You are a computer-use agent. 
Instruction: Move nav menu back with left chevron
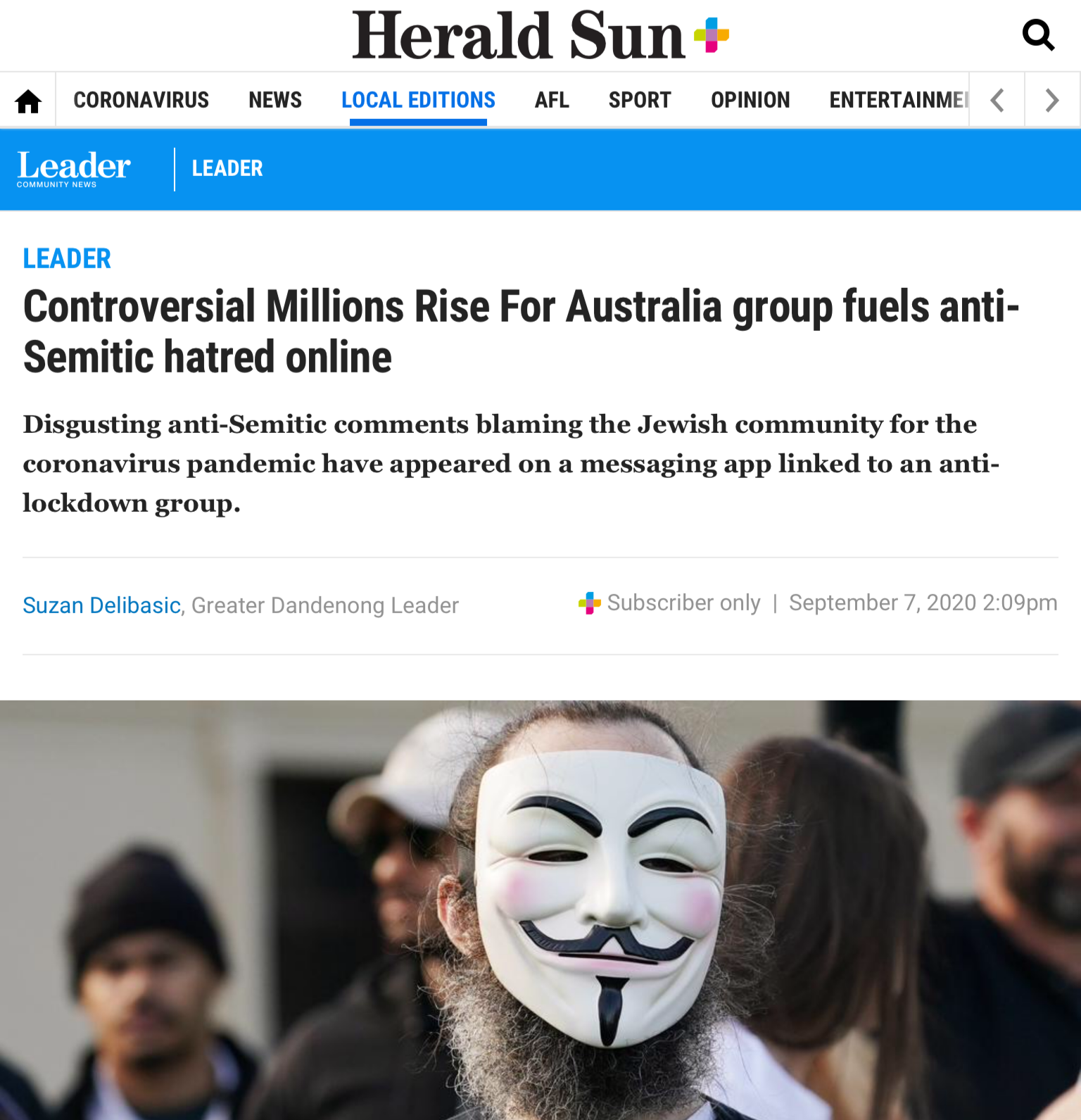(x=997, y=100)
